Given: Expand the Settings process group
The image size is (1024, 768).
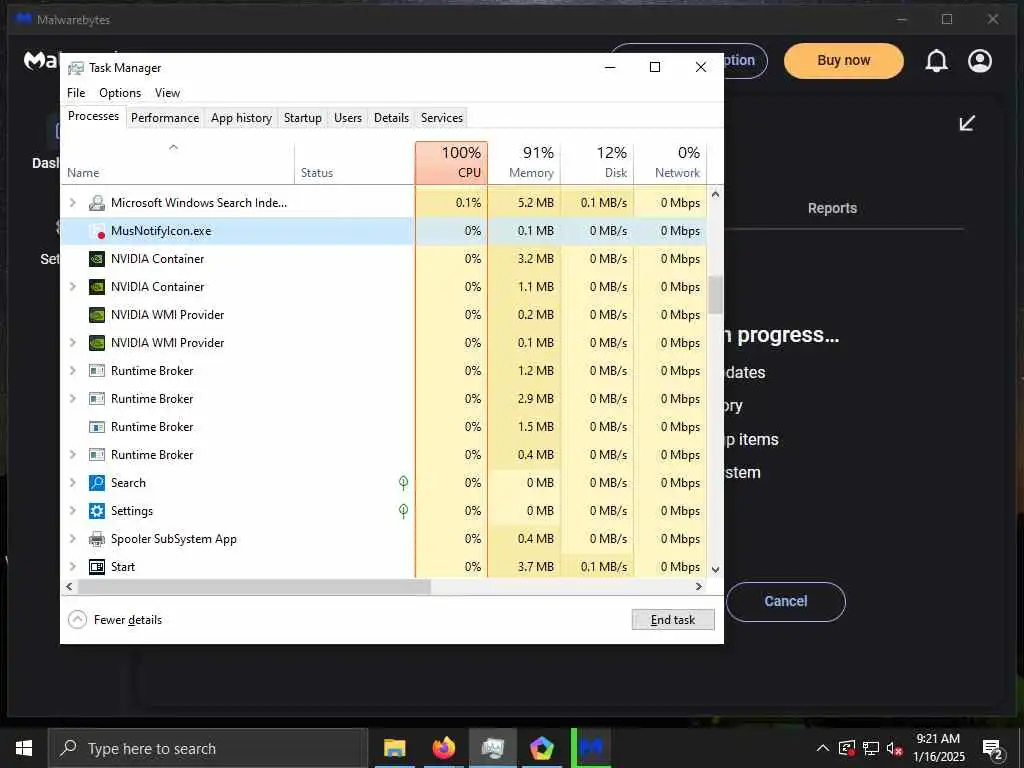Looking at the screenshot, I should (x=72, y=511).
